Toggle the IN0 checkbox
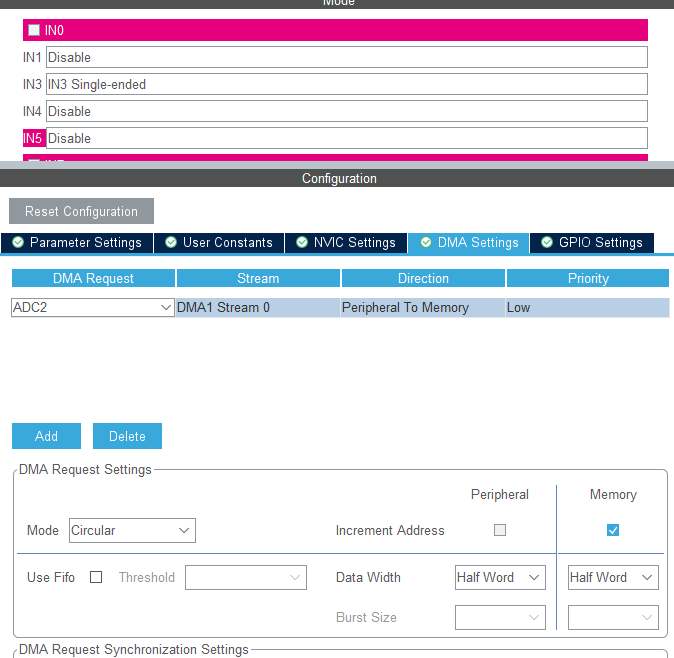Image resolution: width=674 pixels, height=658 pixels. 34,30
